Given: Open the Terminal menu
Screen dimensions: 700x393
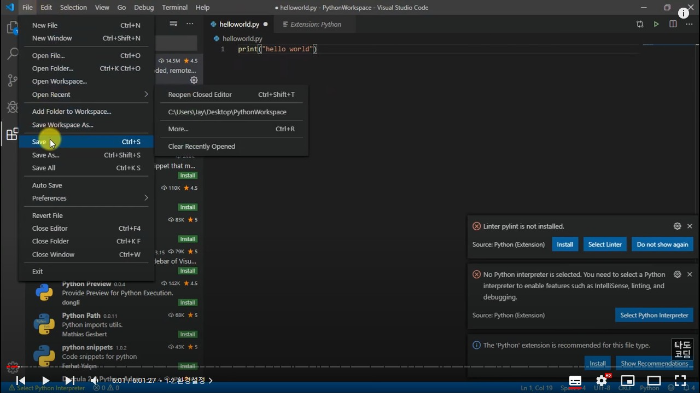Looking at the screenshot, I should point(175,8).
